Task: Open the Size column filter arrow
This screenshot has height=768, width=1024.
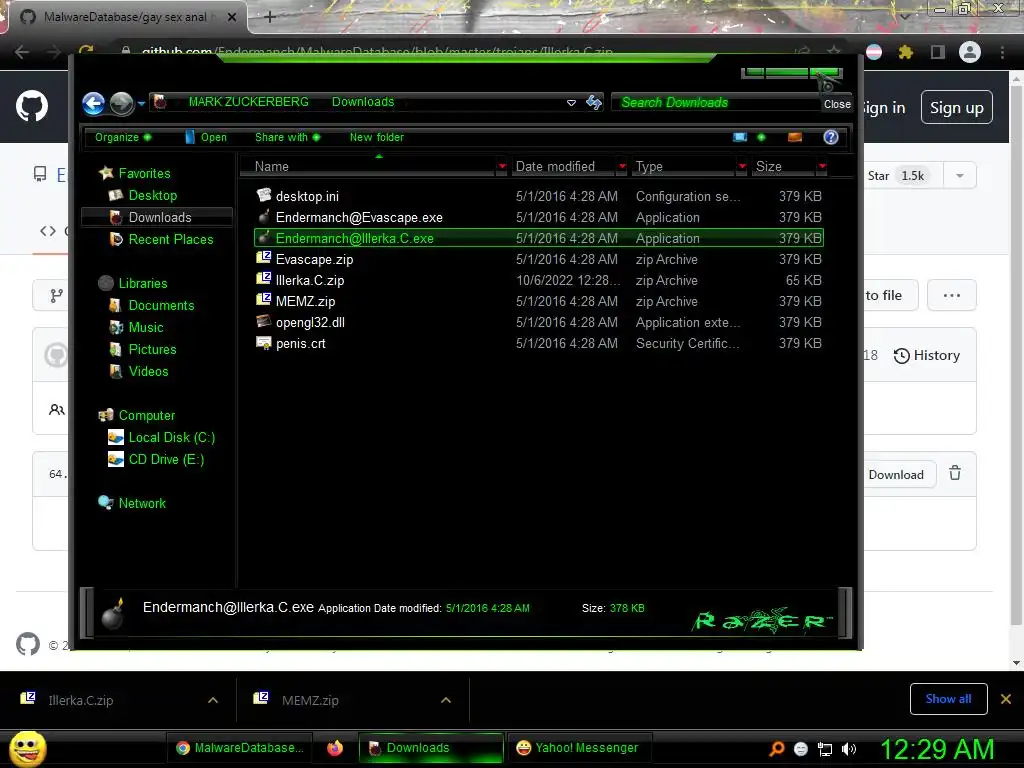Action: point(822,167)
